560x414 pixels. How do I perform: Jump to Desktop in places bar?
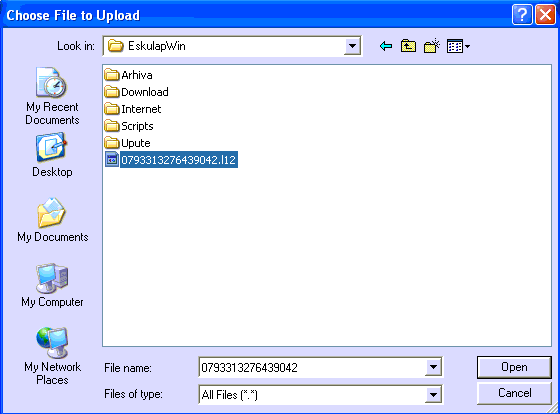tap(52, 155)
